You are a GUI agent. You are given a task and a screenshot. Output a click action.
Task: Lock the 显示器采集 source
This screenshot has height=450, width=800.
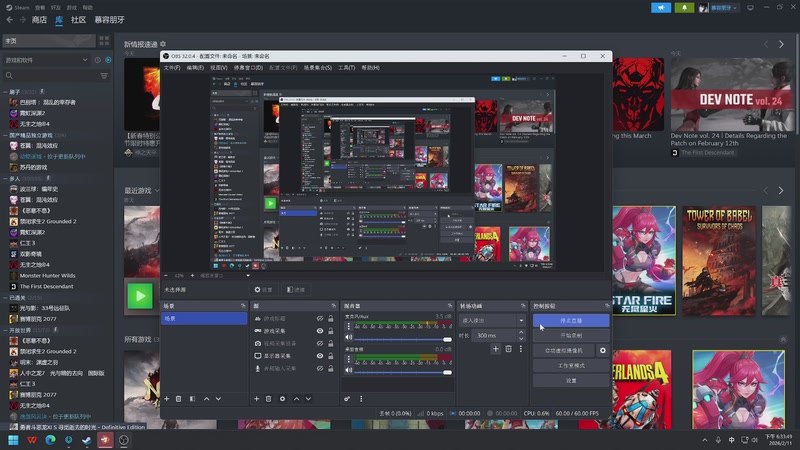331,356
